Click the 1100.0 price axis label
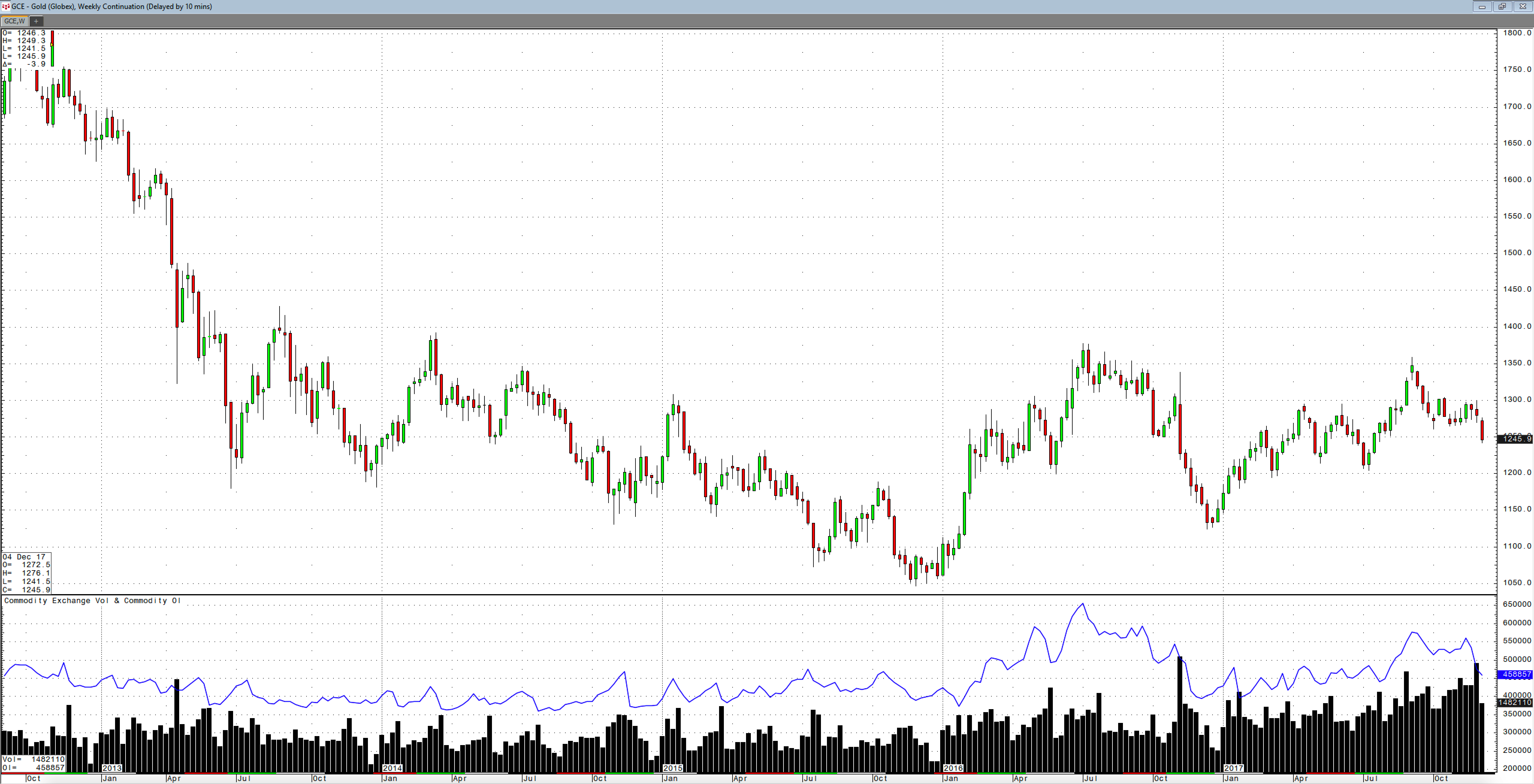 click(1517, 546)
